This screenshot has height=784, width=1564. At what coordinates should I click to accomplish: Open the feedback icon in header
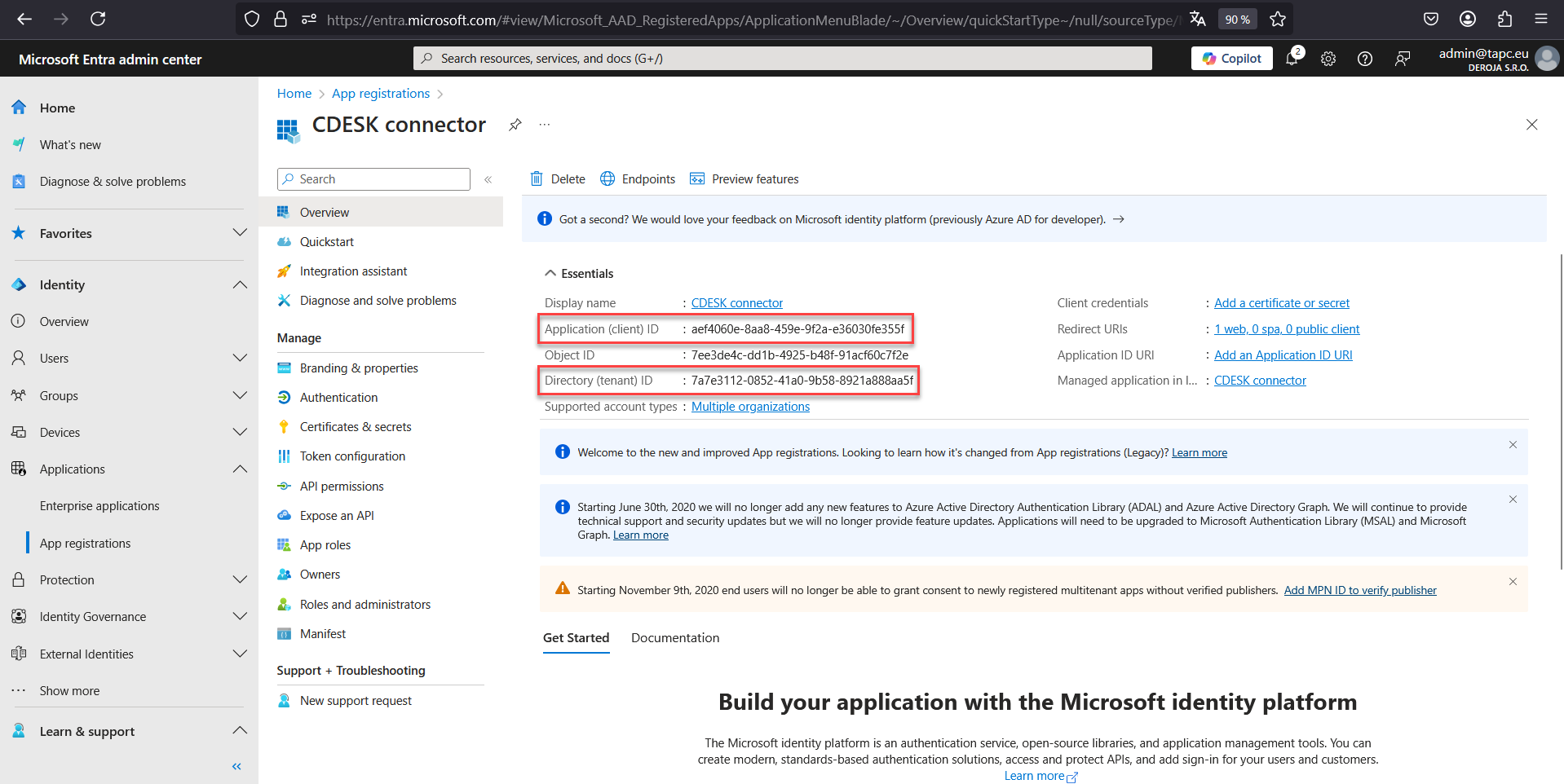(1403, 59)
